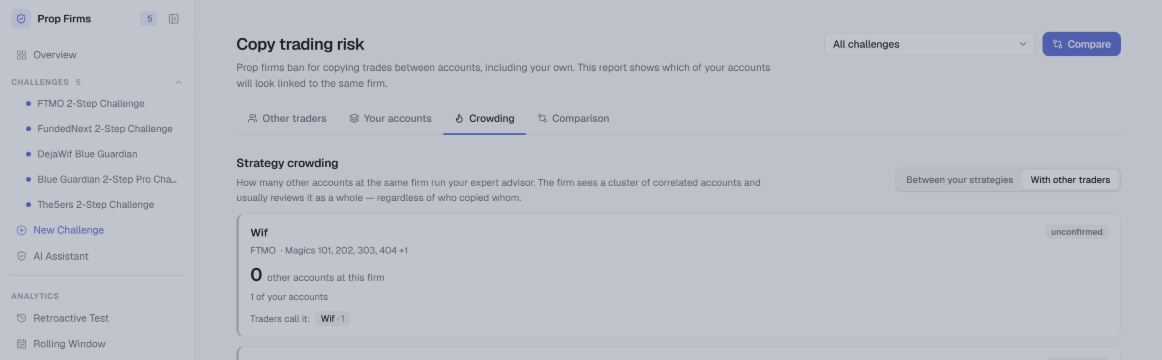Click the Rolling Window calendar icon
The width and height of the screenshot is (1162, 360).
[21, 344]
